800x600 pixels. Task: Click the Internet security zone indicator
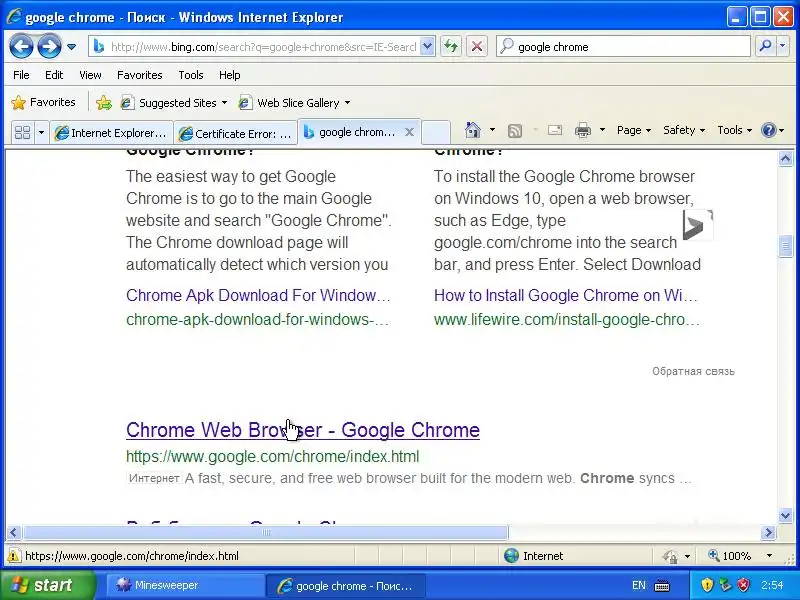click(534, 556)
